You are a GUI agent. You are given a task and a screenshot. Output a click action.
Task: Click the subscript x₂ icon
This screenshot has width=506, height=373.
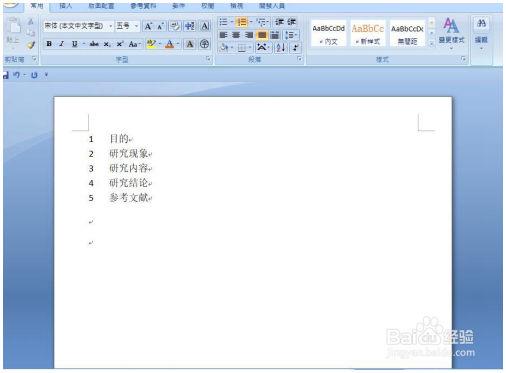[107, 44]
